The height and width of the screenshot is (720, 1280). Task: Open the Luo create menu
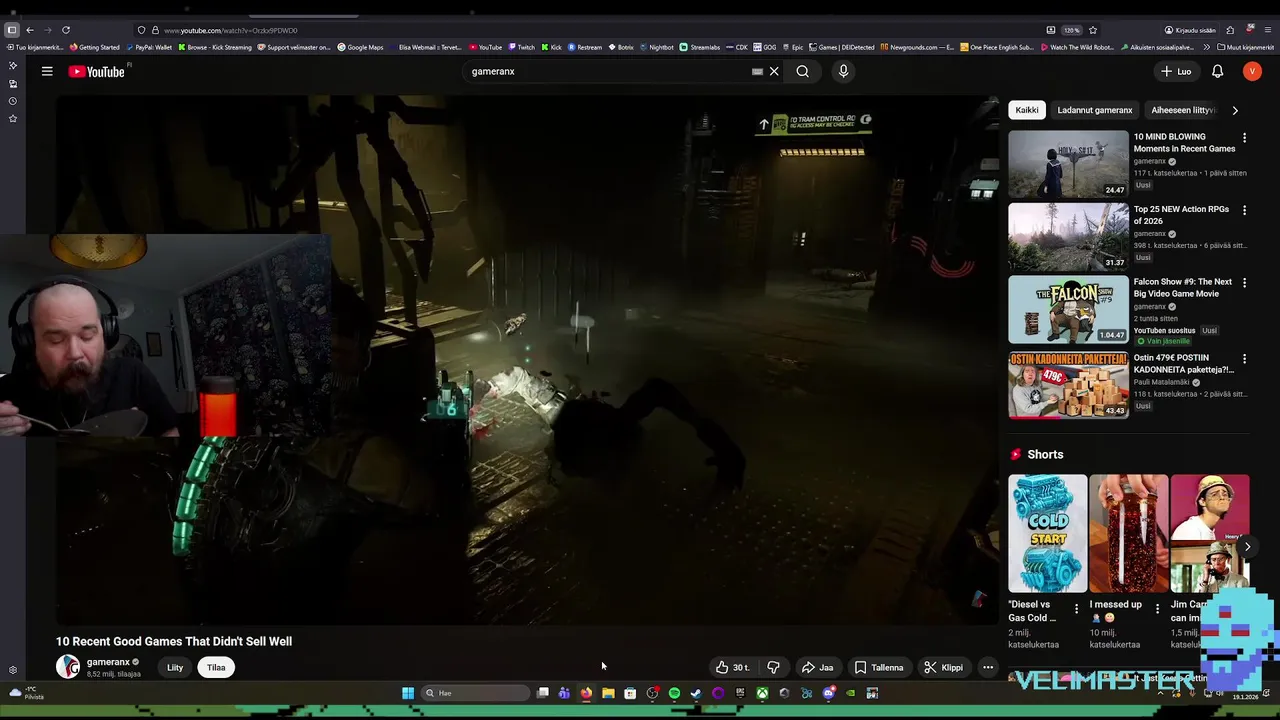[x=1176, y=71]
